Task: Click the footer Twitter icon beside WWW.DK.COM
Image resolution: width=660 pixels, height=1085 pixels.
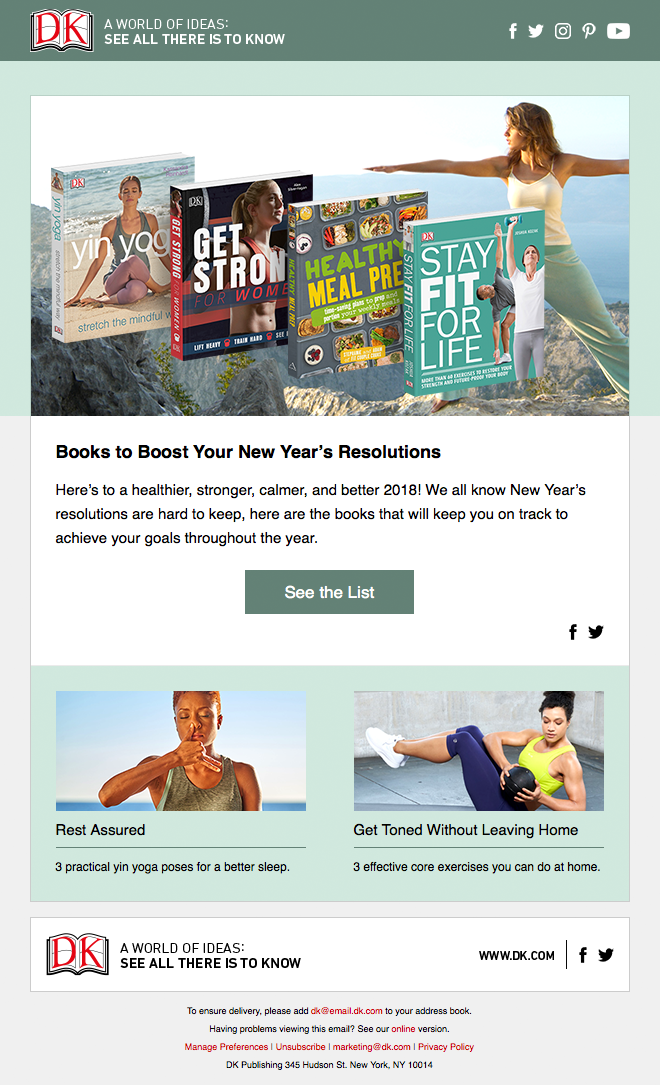Action: click(x=606, y=955)
